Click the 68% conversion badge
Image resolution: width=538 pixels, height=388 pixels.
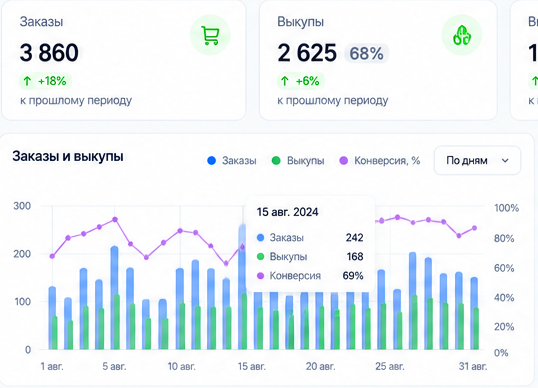366,54
